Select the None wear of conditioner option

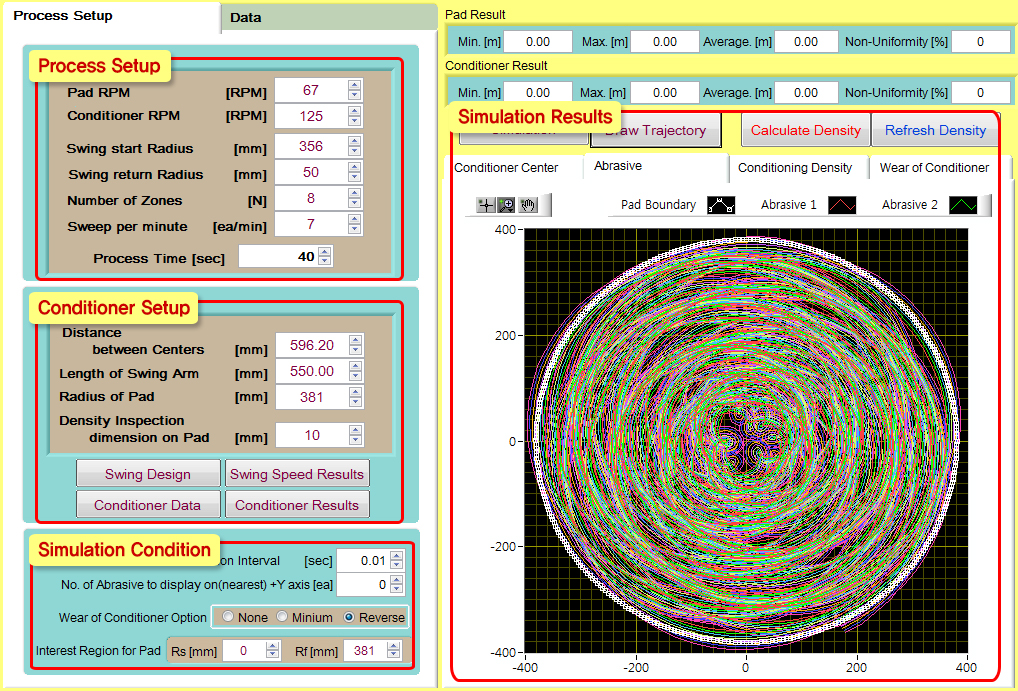227,617
